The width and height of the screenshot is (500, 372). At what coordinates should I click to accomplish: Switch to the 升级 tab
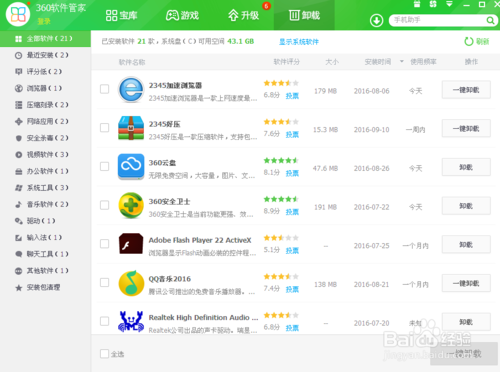[243, 15]
